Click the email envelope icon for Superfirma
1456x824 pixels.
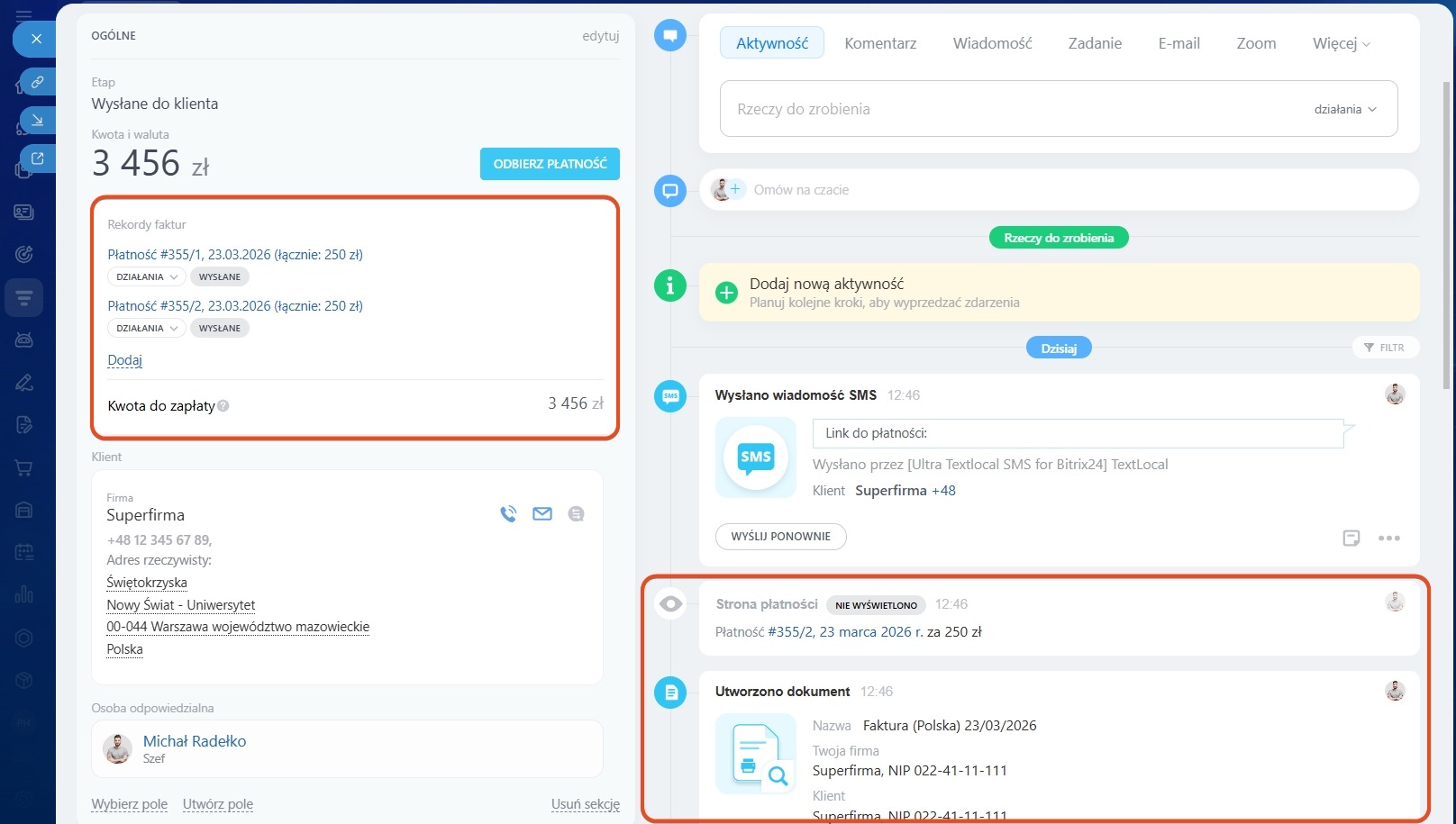pyautogui.click(x=542, y=514)
